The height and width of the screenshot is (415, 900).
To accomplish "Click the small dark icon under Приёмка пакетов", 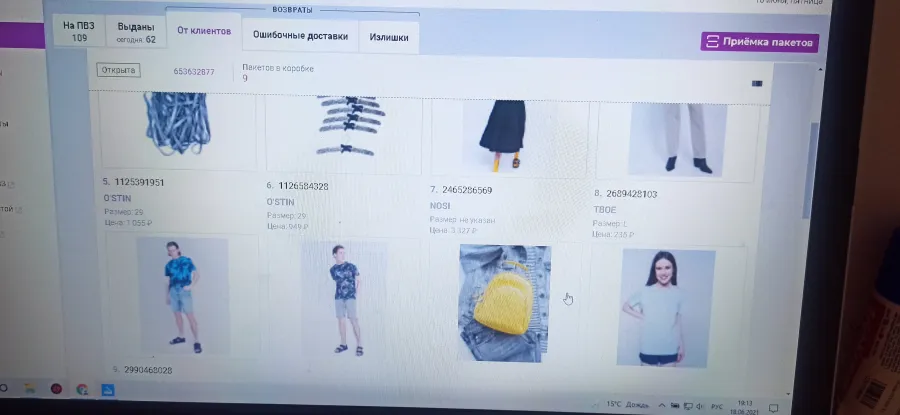I will (x=757, y=83).
